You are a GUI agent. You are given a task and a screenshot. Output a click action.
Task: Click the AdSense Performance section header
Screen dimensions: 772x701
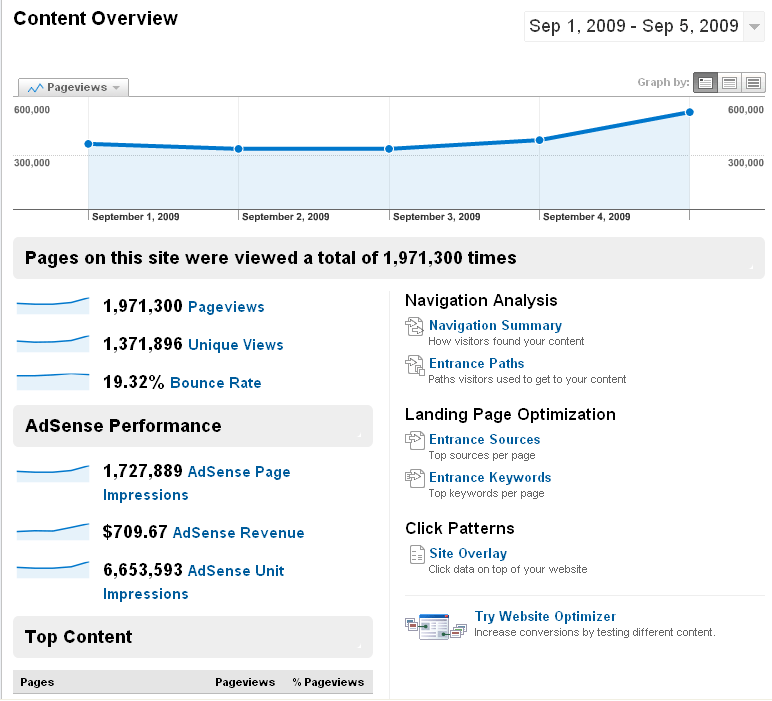pos(193,426)
